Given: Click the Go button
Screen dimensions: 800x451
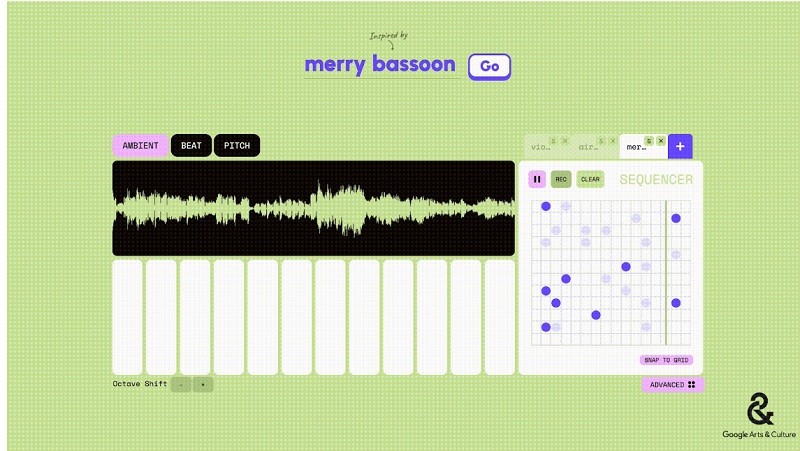Looking at the screenshot, I should [489, 66].
